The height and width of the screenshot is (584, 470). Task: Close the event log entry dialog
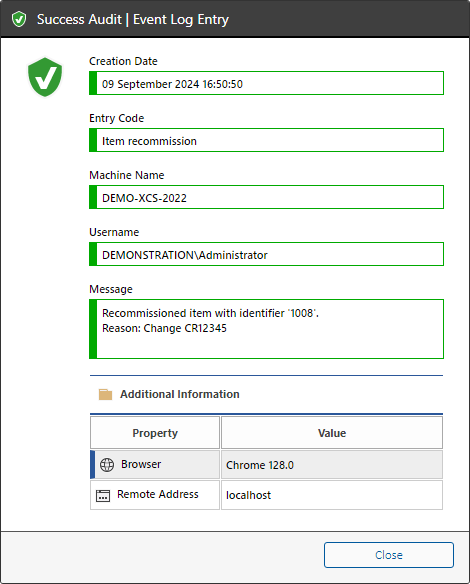click(389, 555)
